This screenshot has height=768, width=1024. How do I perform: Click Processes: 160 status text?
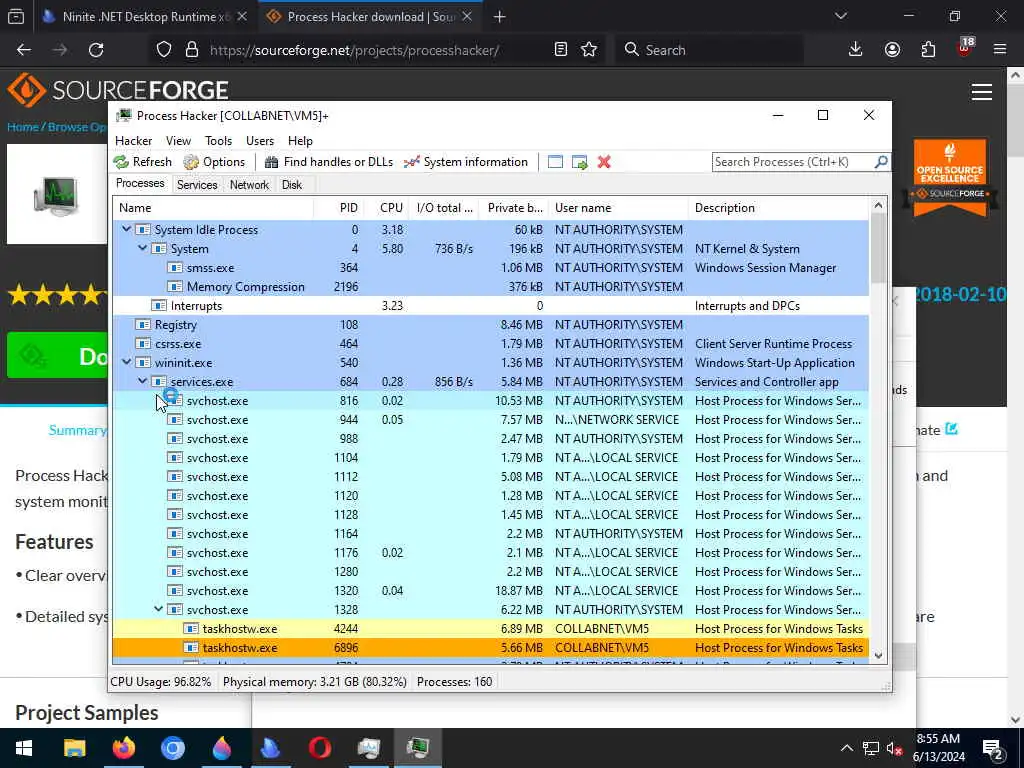point(455,682)
